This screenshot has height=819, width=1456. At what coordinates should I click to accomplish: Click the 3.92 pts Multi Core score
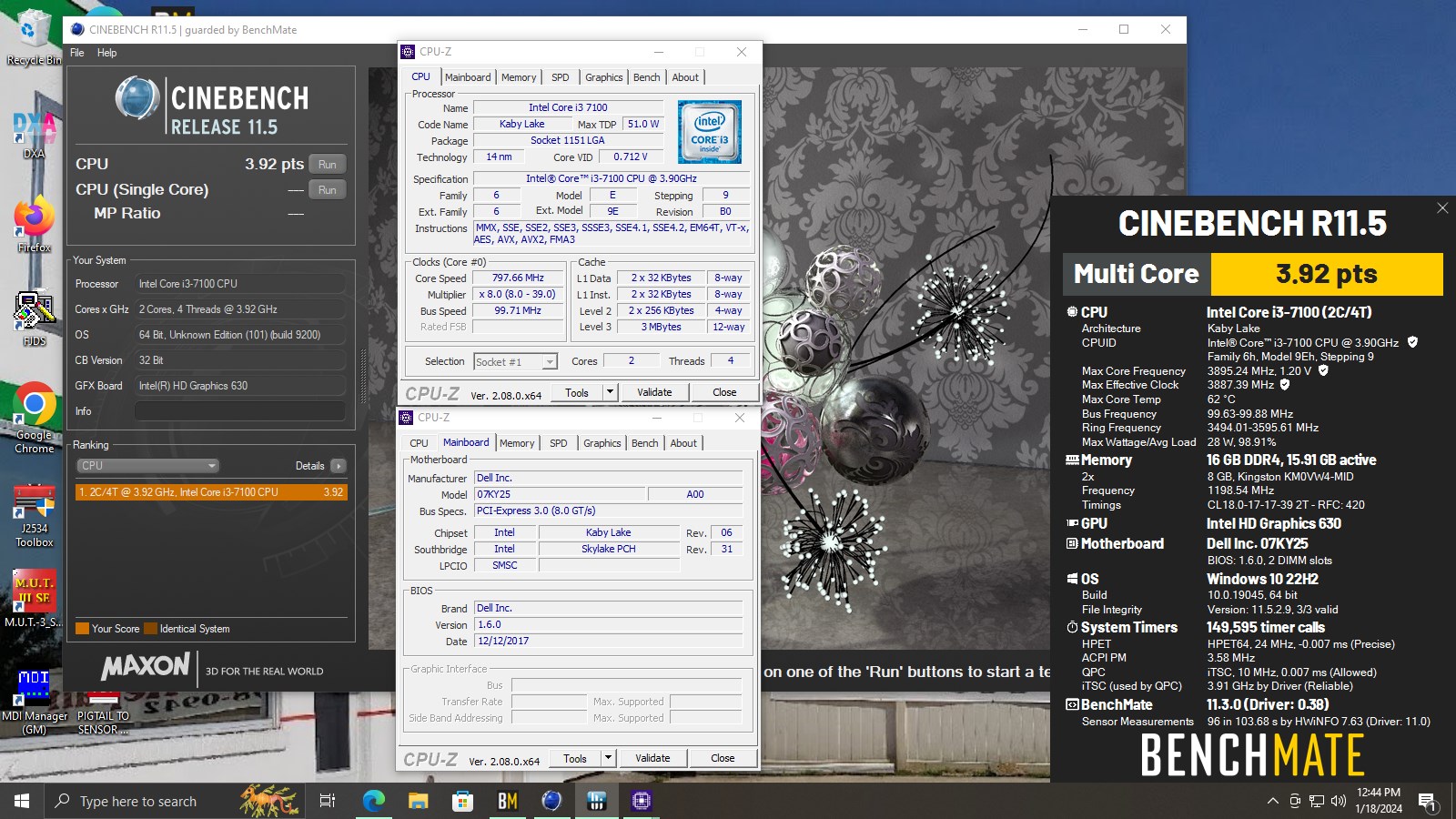tap(1327, 274)
